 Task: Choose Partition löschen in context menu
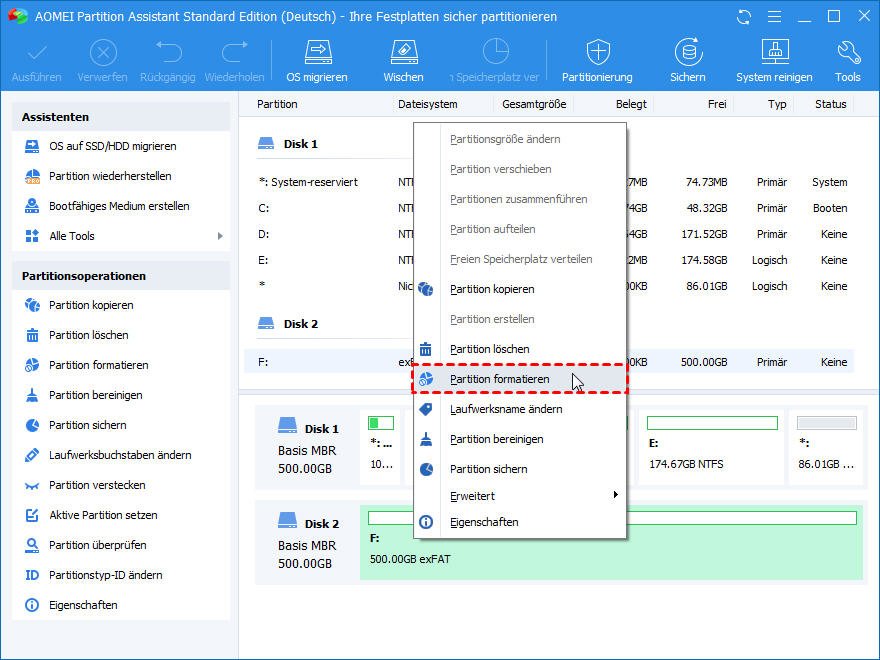(520, 349)
